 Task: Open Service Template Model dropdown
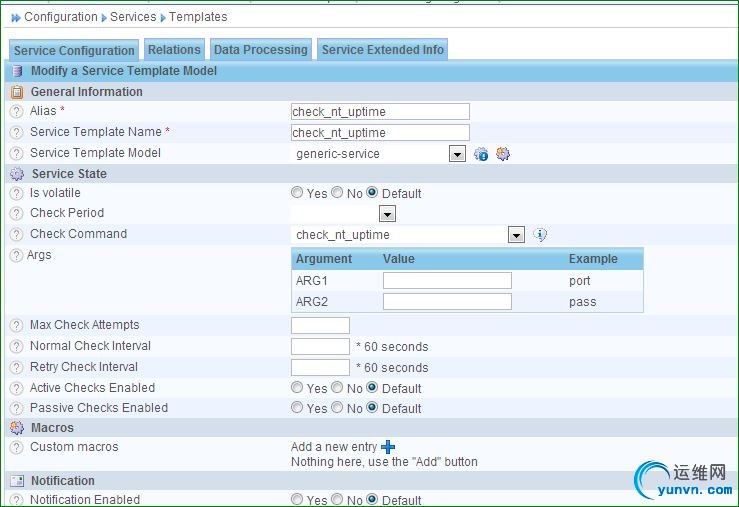point(457,154)
